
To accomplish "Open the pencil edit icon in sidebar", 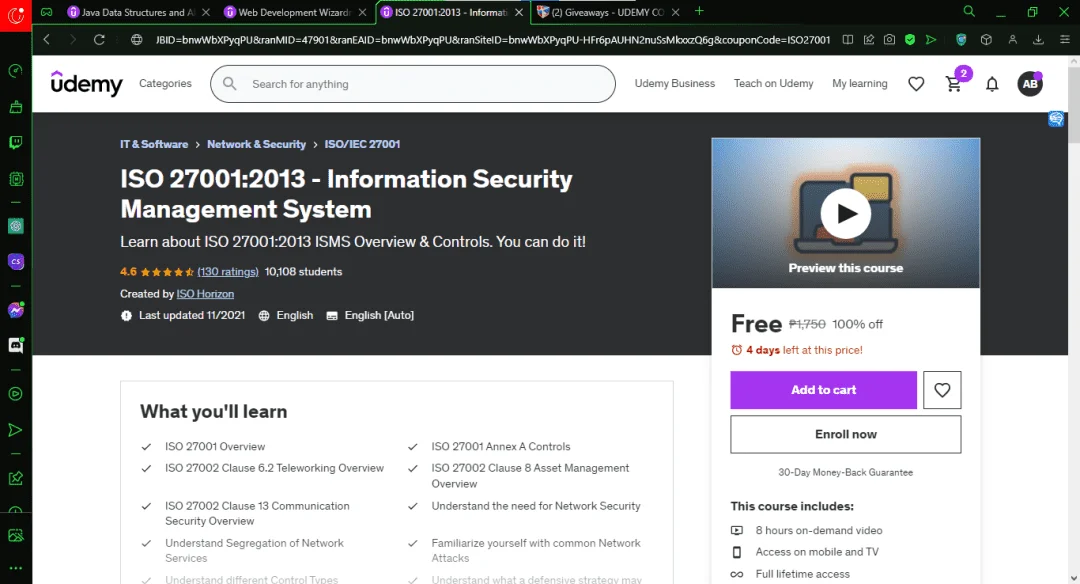I will click(15, 478).
